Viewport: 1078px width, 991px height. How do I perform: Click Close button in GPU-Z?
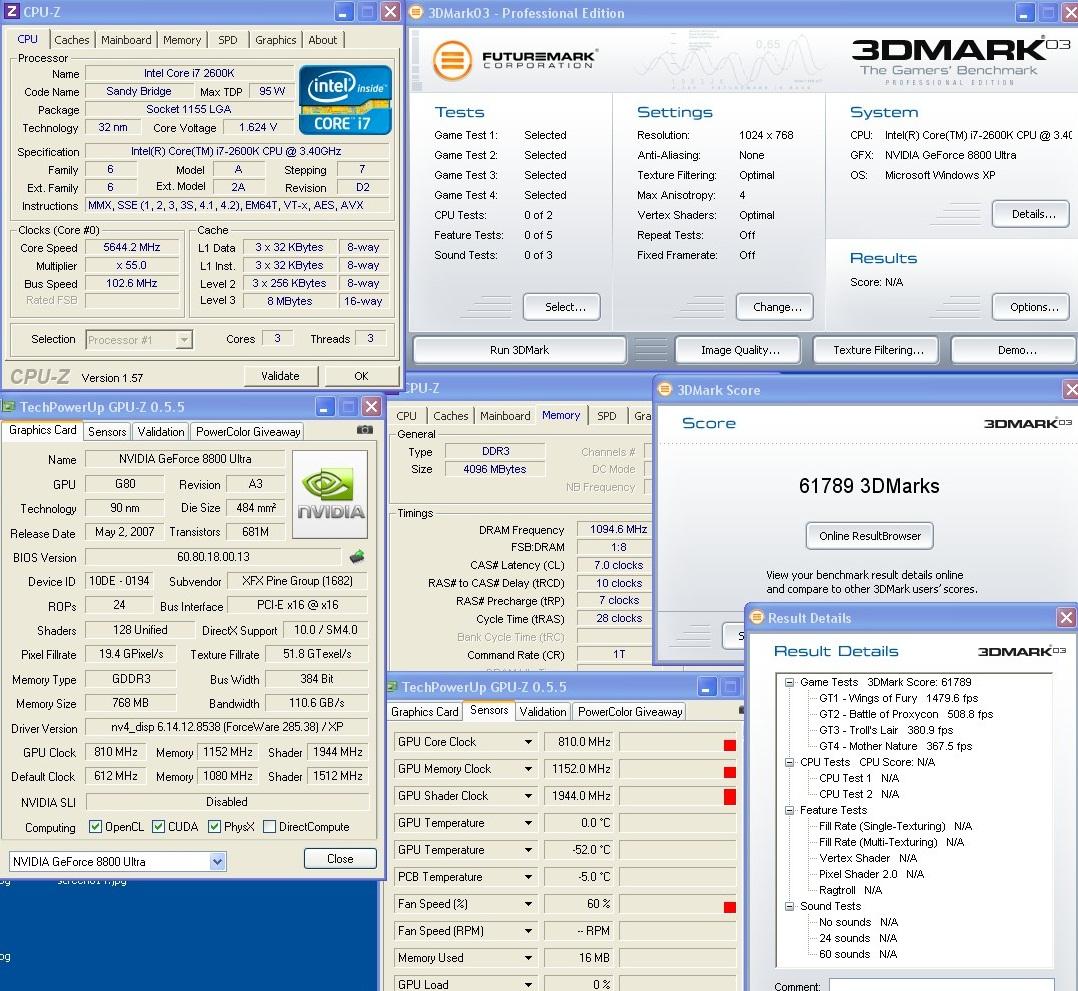(340, 858)
